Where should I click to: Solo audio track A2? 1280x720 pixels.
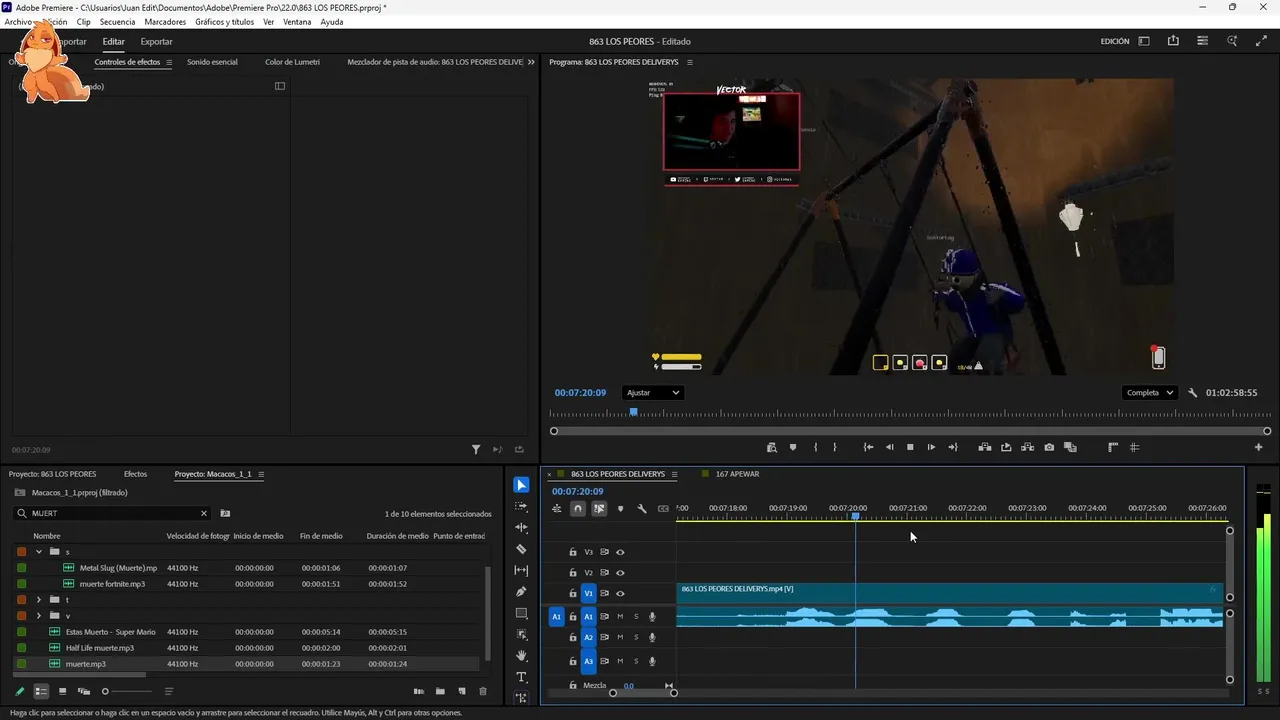pyautogui.click(x=636, y=637)
